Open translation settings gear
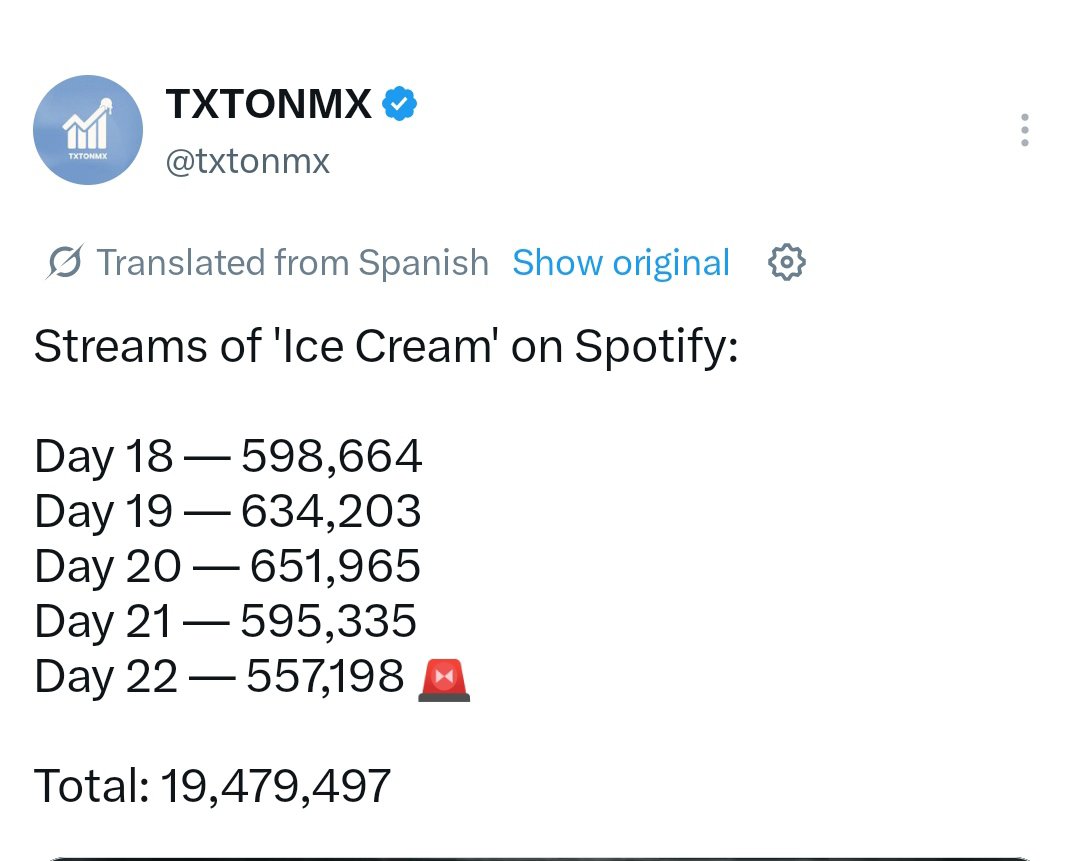The image size is (1080, 861). click(x=787, y=262)
